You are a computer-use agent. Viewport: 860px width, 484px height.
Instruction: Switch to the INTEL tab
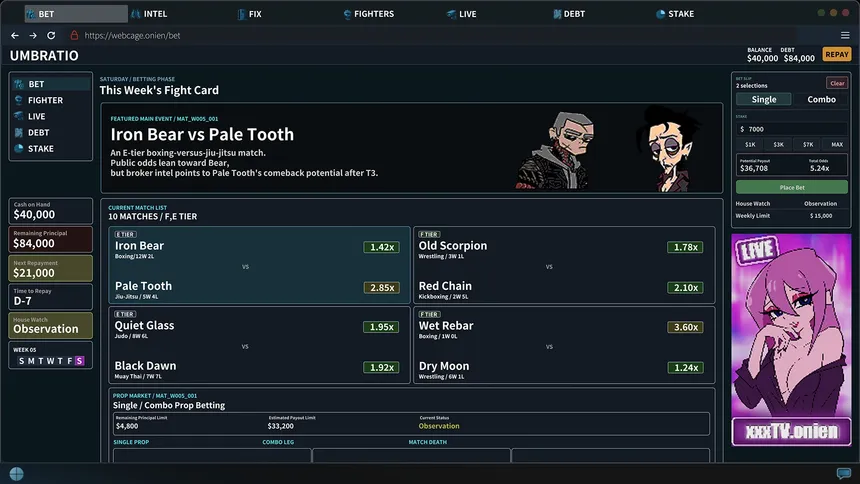point(155,14)
